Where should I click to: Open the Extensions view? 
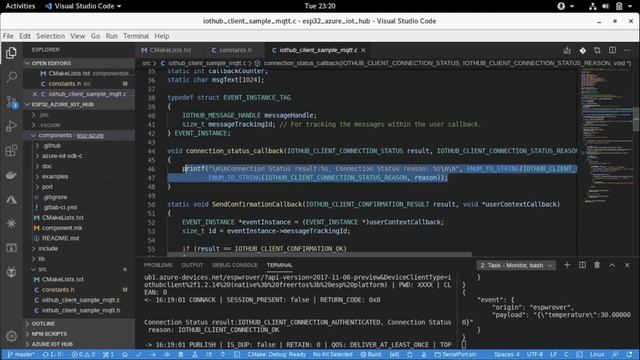11,151
